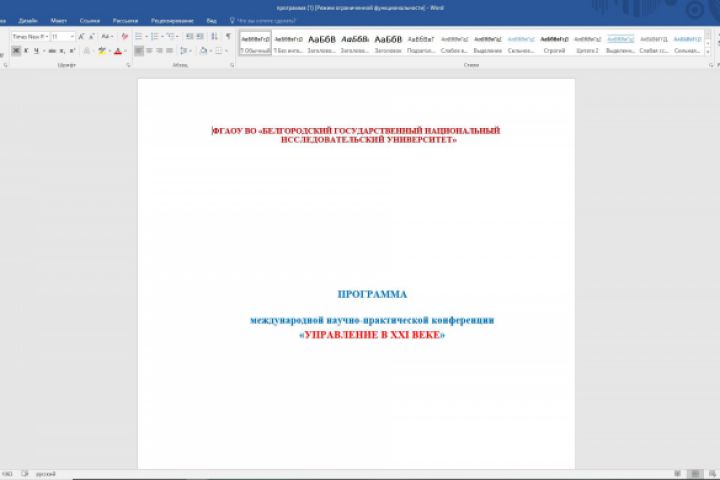720x480 pixels.
Task: Click Align Right icon
Action: click(159, 51)
